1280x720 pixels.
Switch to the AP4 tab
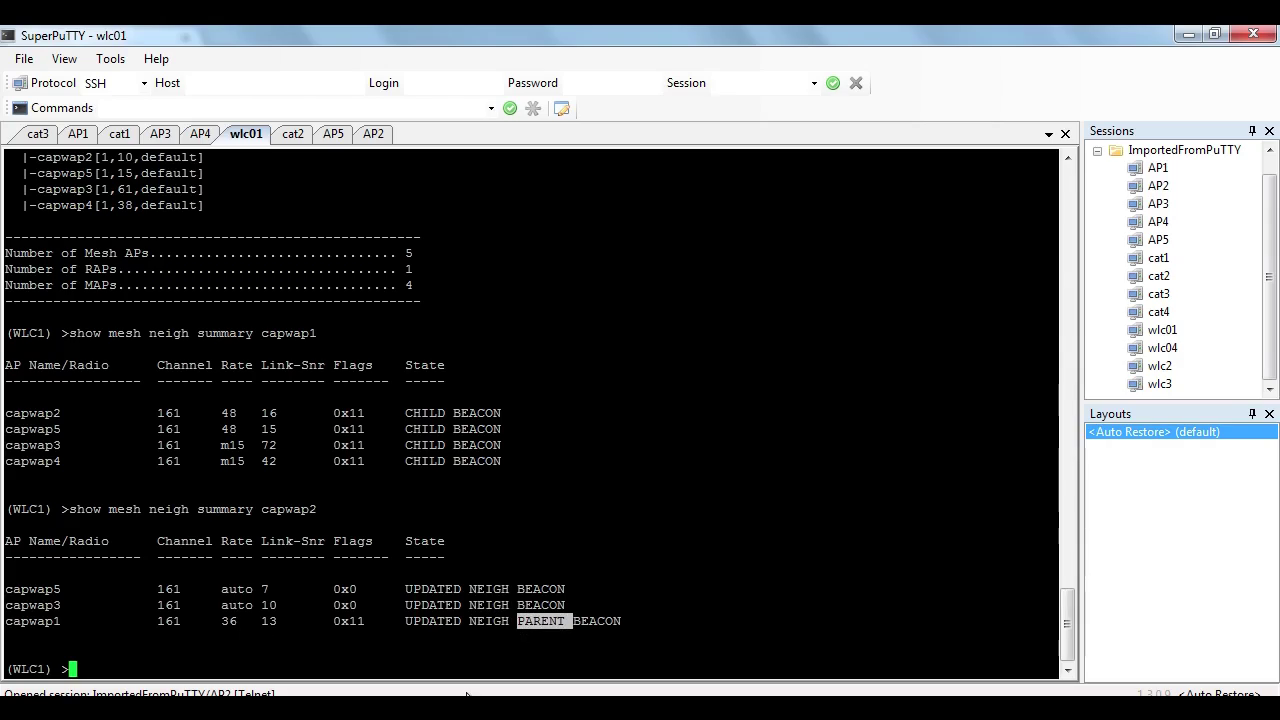[x=199, y=134]
